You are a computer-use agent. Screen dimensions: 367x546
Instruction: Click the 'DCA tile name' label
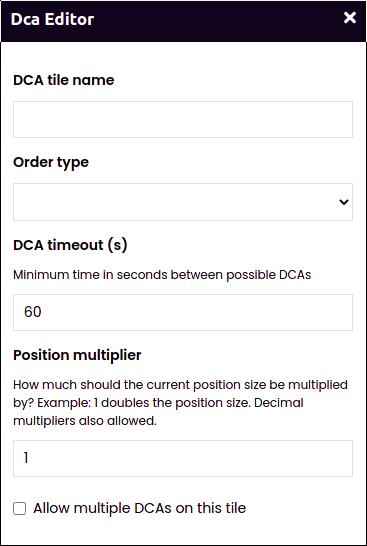click(64, 80)
